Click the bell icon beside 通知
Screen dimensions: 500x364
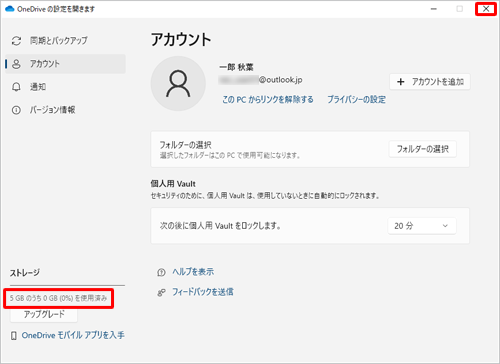click(x=16, y=87)
